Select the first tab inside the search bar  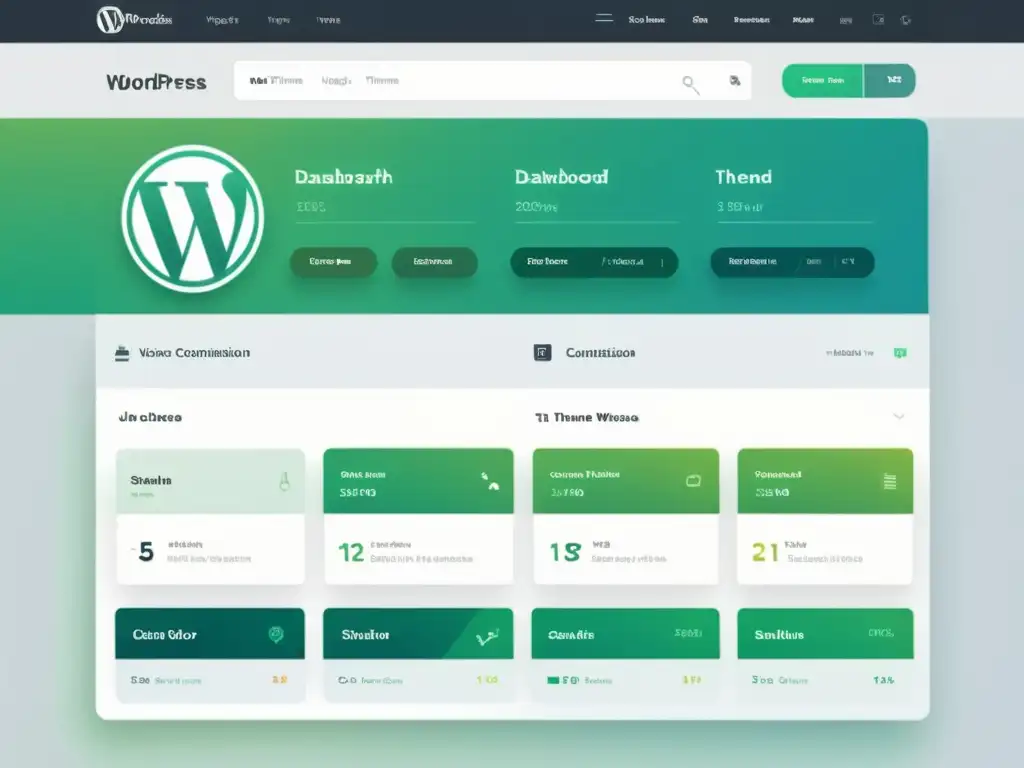point(276,80)
